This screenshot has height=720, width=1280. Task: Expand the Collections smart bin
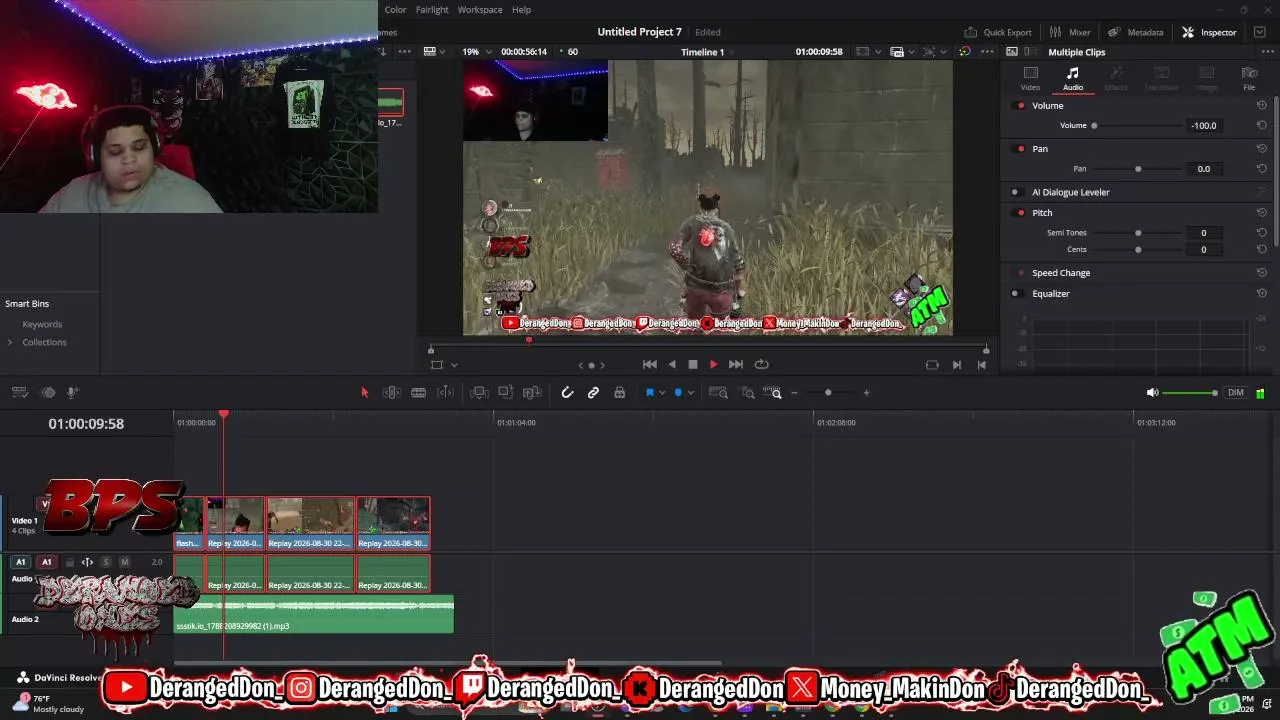10,342
